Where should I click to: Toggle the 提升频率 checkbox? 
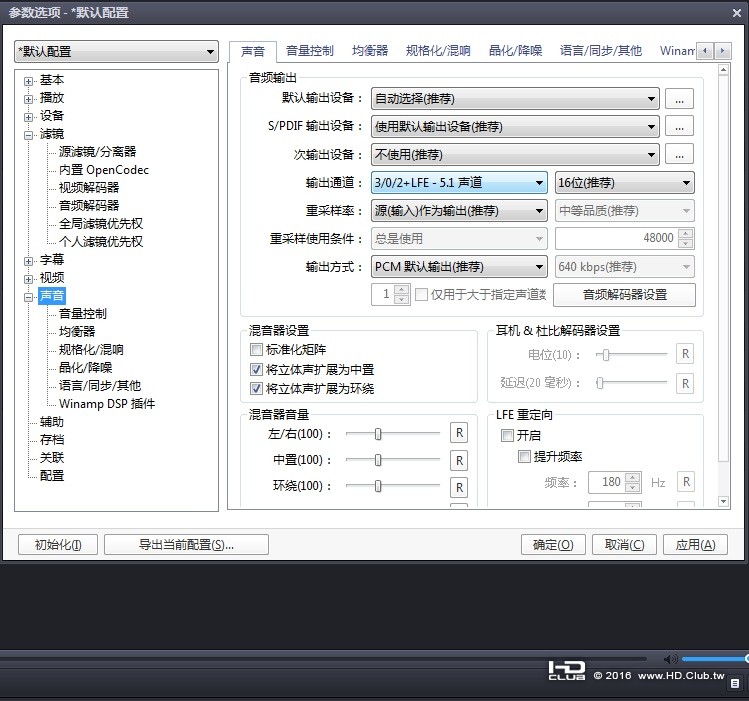tap(524, 457)
